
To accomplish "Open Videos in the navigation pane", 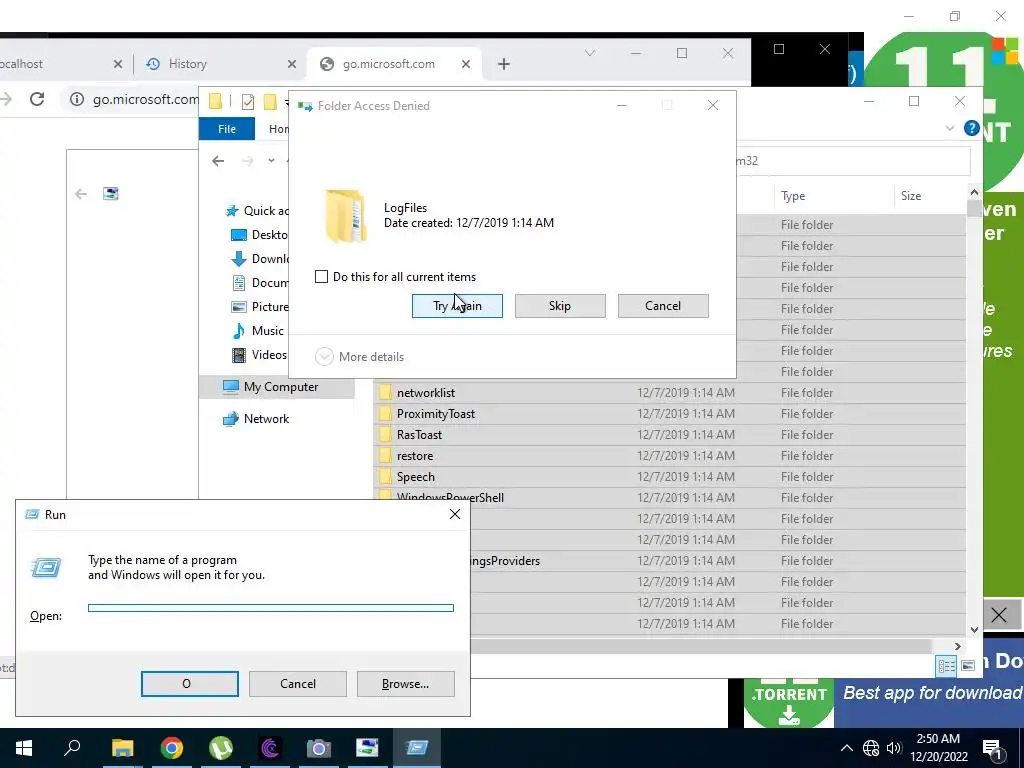I will point(259,355).
